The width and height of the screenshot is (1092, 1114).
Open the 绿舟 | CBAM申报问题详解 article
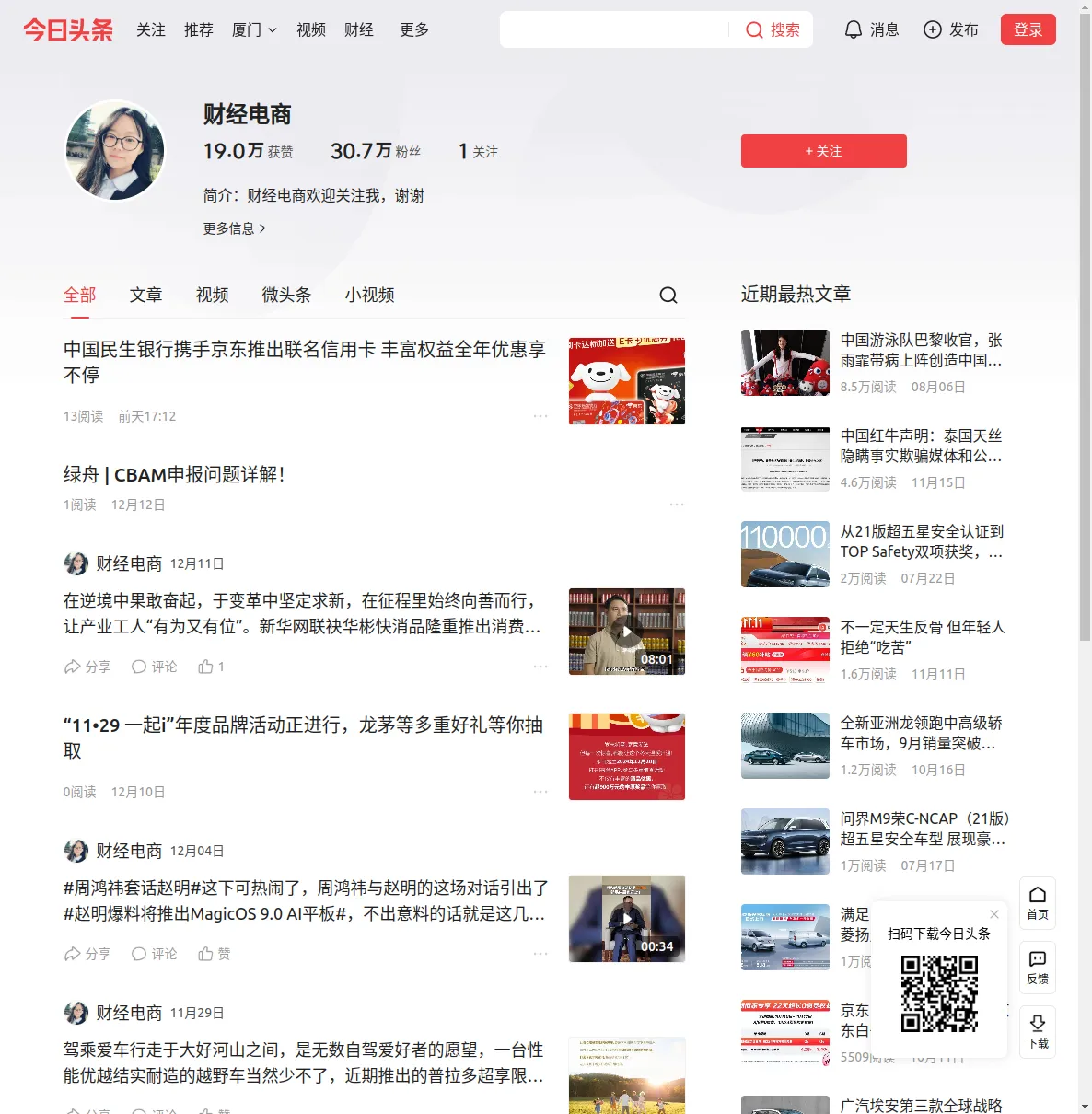click(x=174, y=475)
